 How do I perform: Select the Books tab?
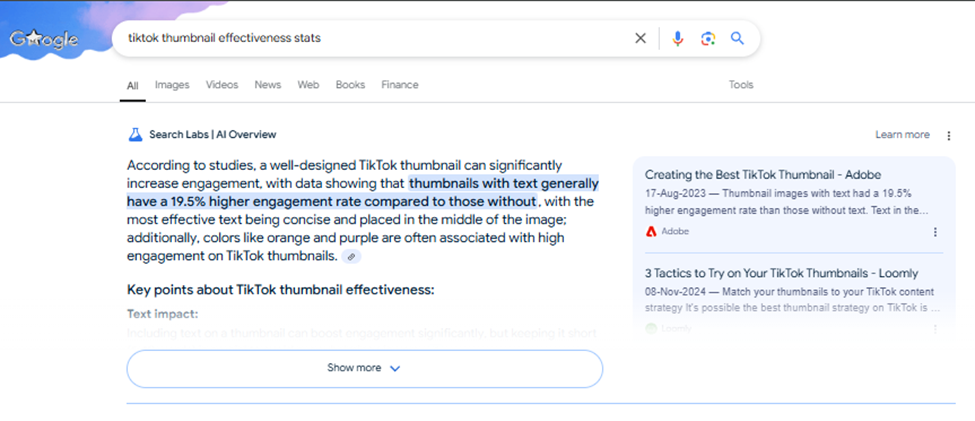point(350,85)
